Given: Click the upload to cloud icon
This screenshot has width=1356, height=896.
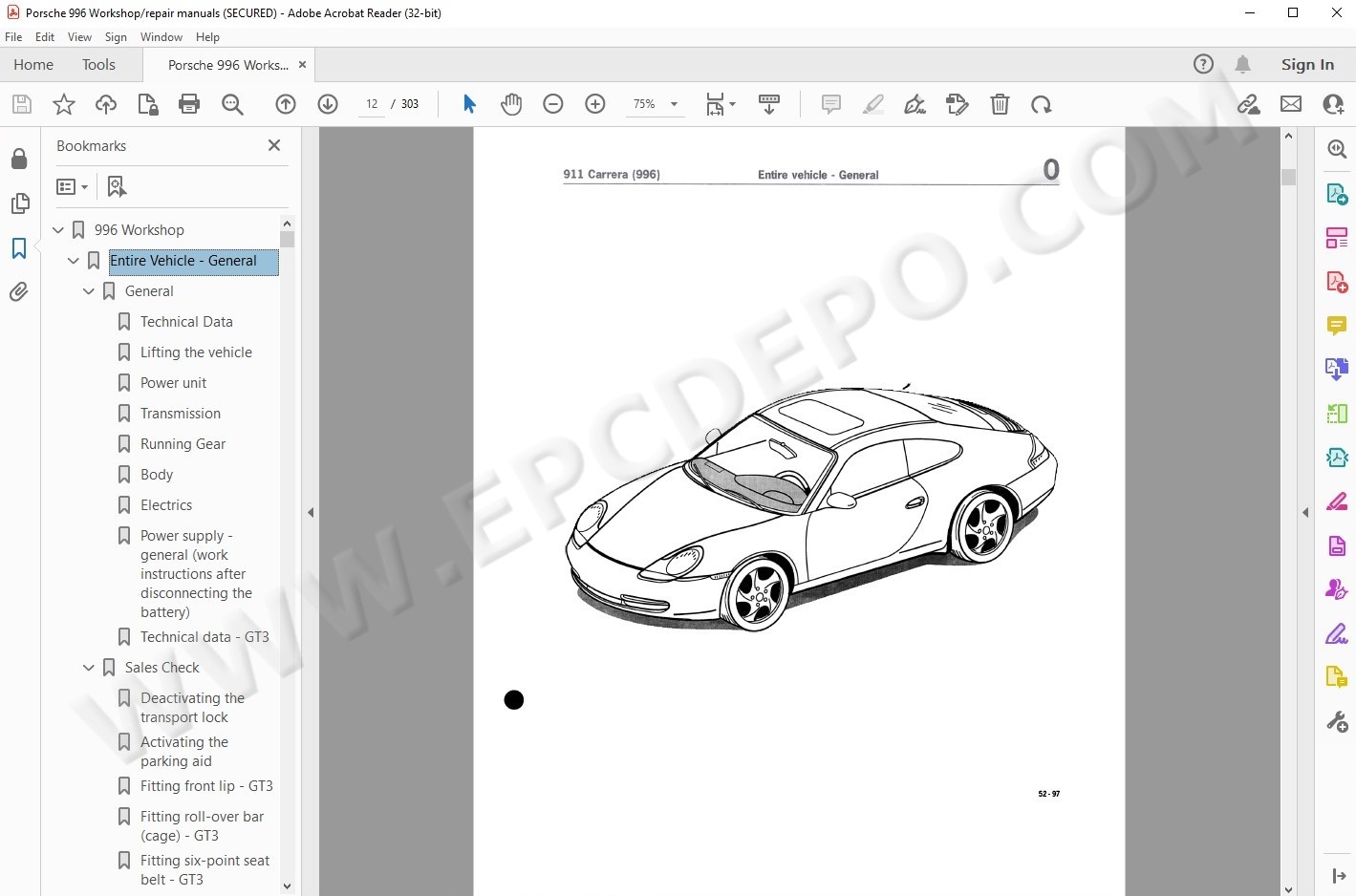Looking at the screenshot, I should click(105, 104).
